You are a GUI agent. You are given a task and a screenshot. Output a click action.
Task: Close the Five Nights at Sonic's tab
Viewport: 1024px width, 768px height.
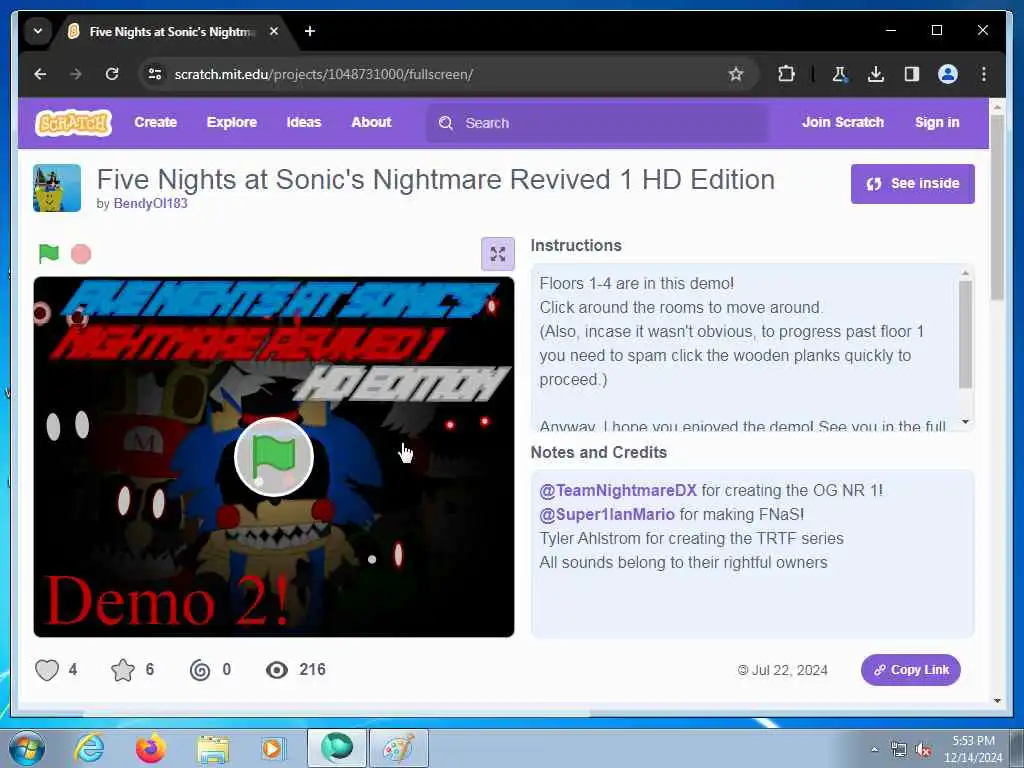tap(274, 31)
